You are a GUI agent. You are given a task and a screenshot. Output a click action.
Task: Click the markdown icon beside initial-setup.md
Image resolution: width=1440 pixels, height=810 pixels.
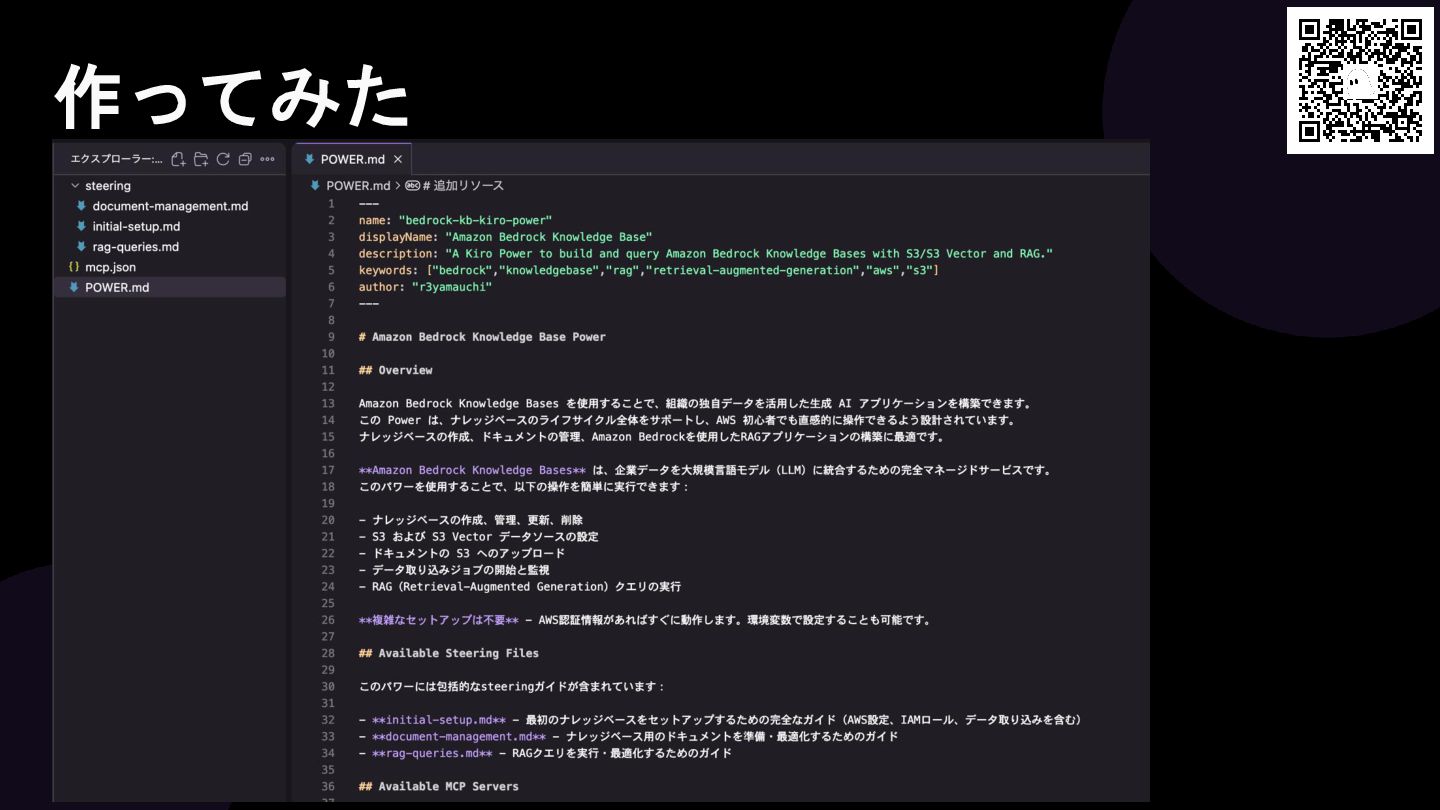[x=81, y=226]
